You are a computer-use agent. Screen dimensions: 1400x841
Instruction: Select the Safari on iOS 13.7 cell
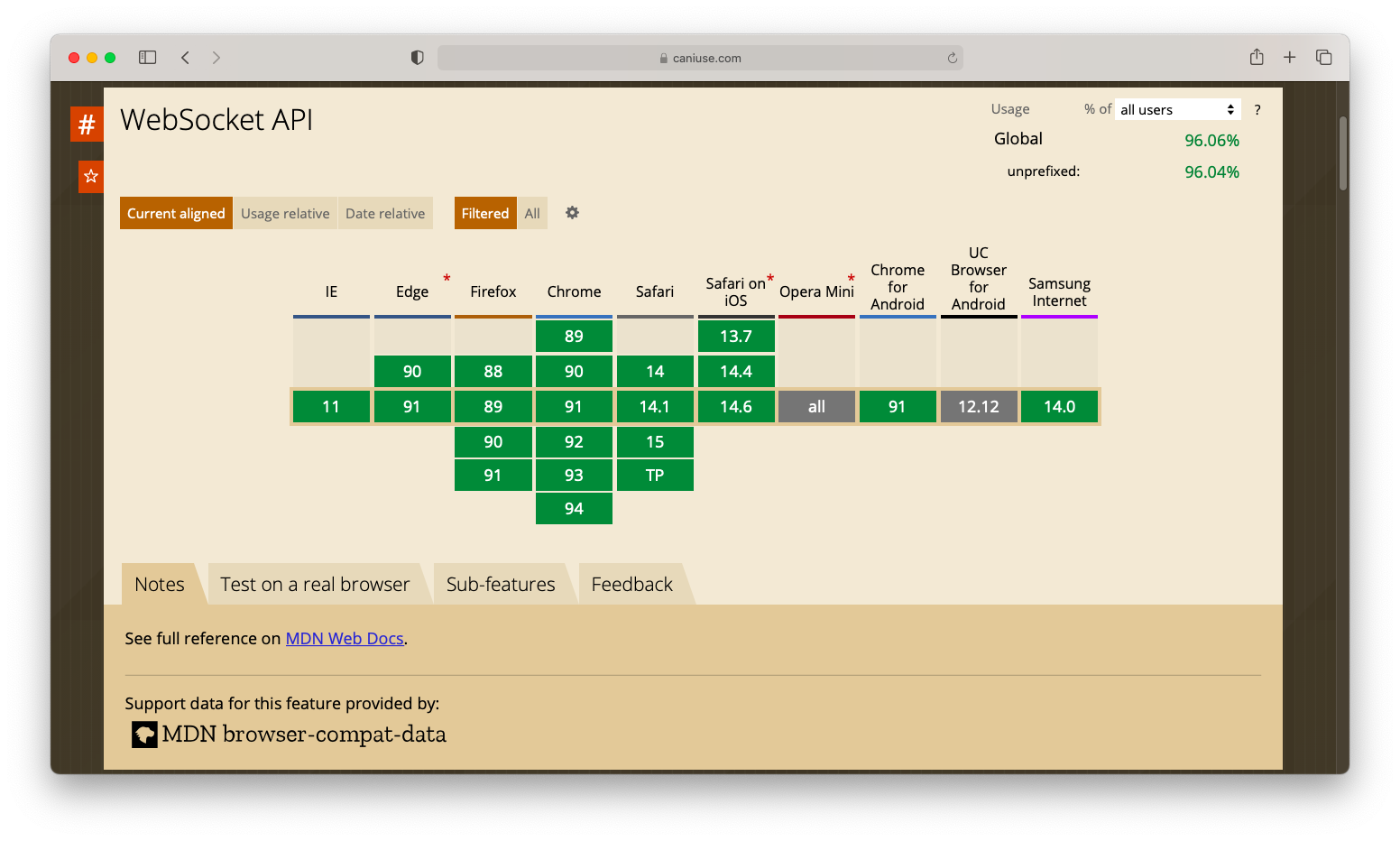[736, 336]
